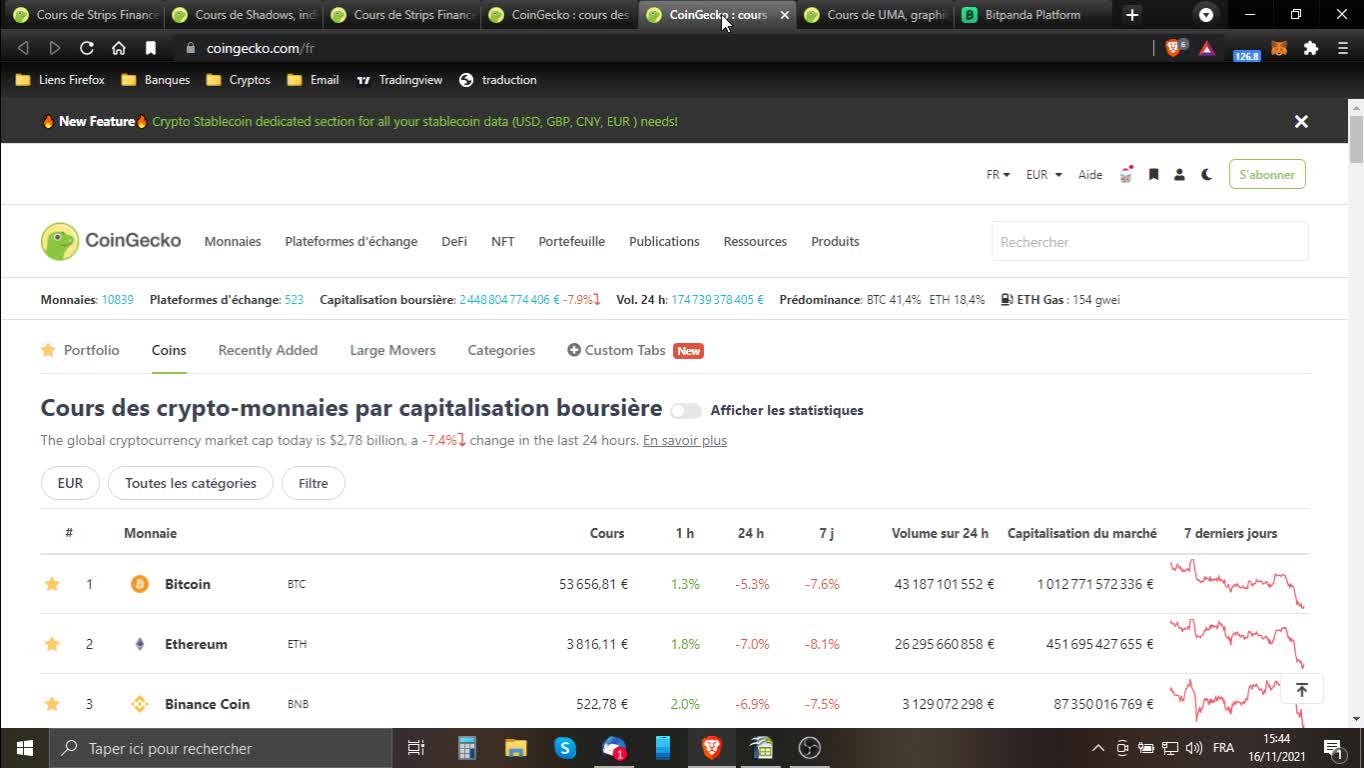1364x768 pixels.
Task: Open the Ethereum coin link
Action: pos(196,644)
